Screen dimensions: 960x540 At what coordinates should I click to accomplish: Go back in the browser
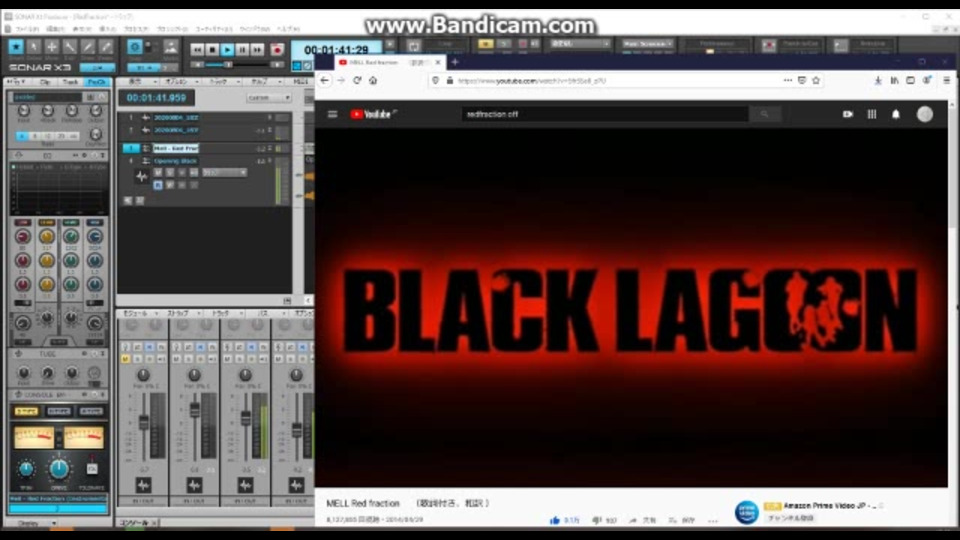click(x=324, y=80)
